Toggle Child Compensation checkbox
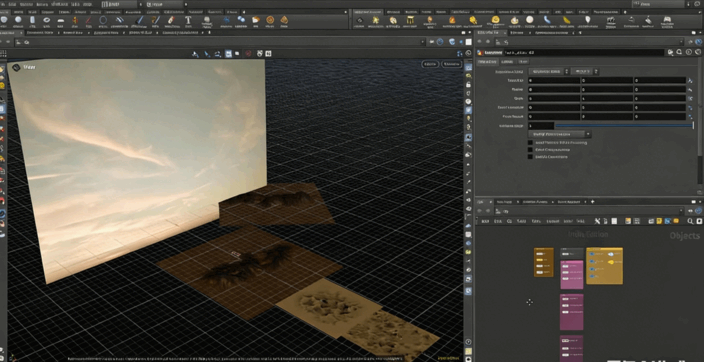The image size is (704, 362). (x=530, y=150)
